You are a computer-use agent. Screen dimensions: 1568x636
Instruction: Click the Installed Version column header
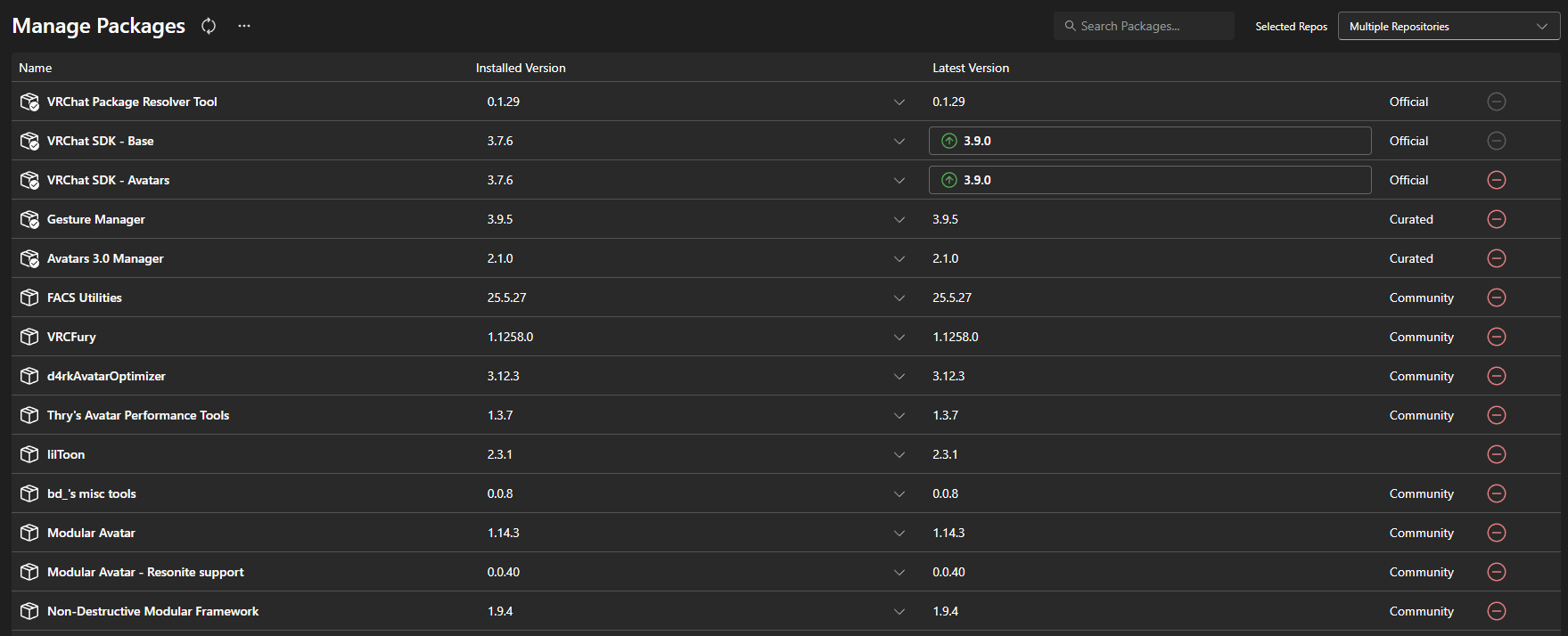pos(521,68)
